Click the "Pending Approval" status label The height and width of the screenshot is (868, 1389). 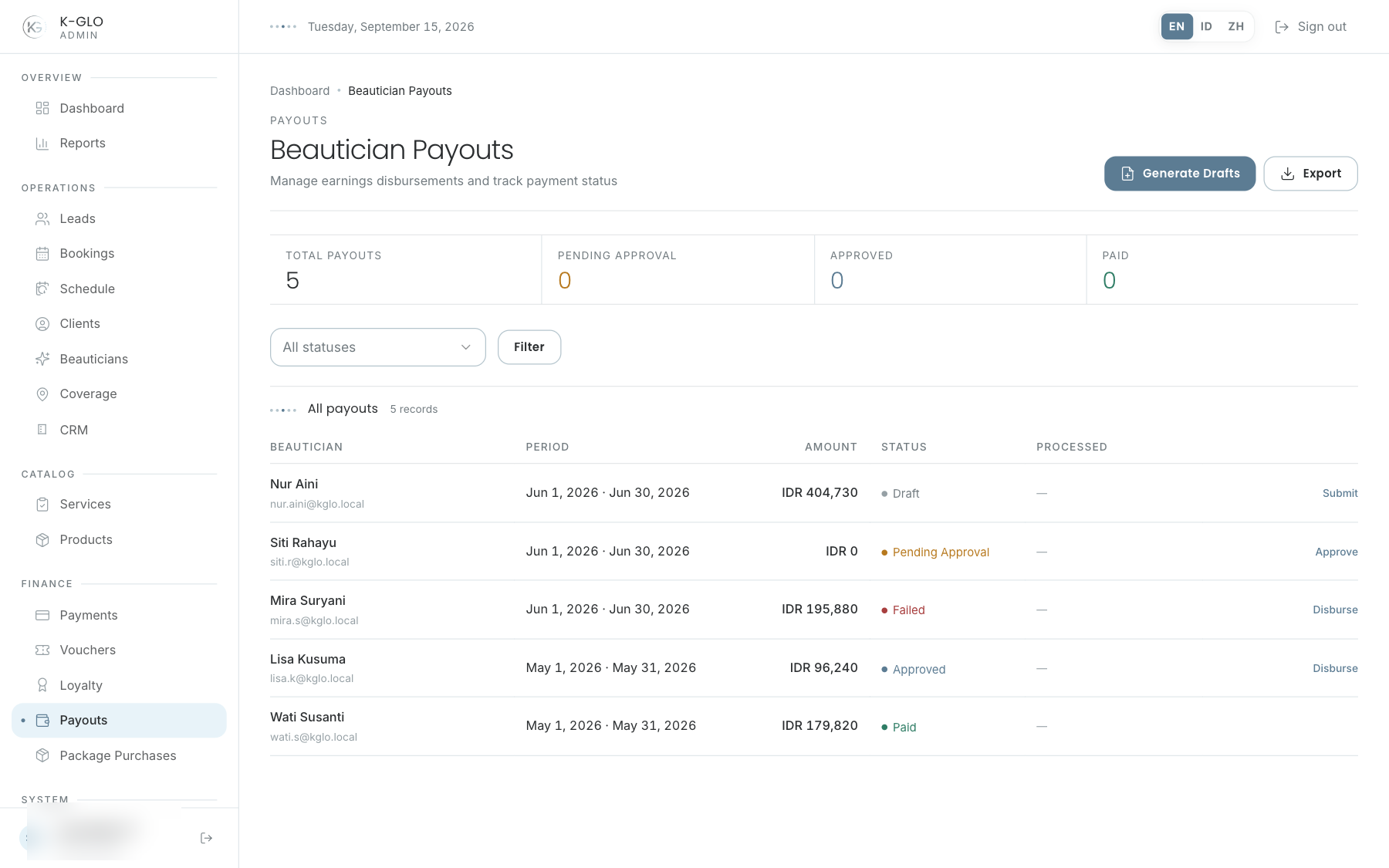click(941, 552)
